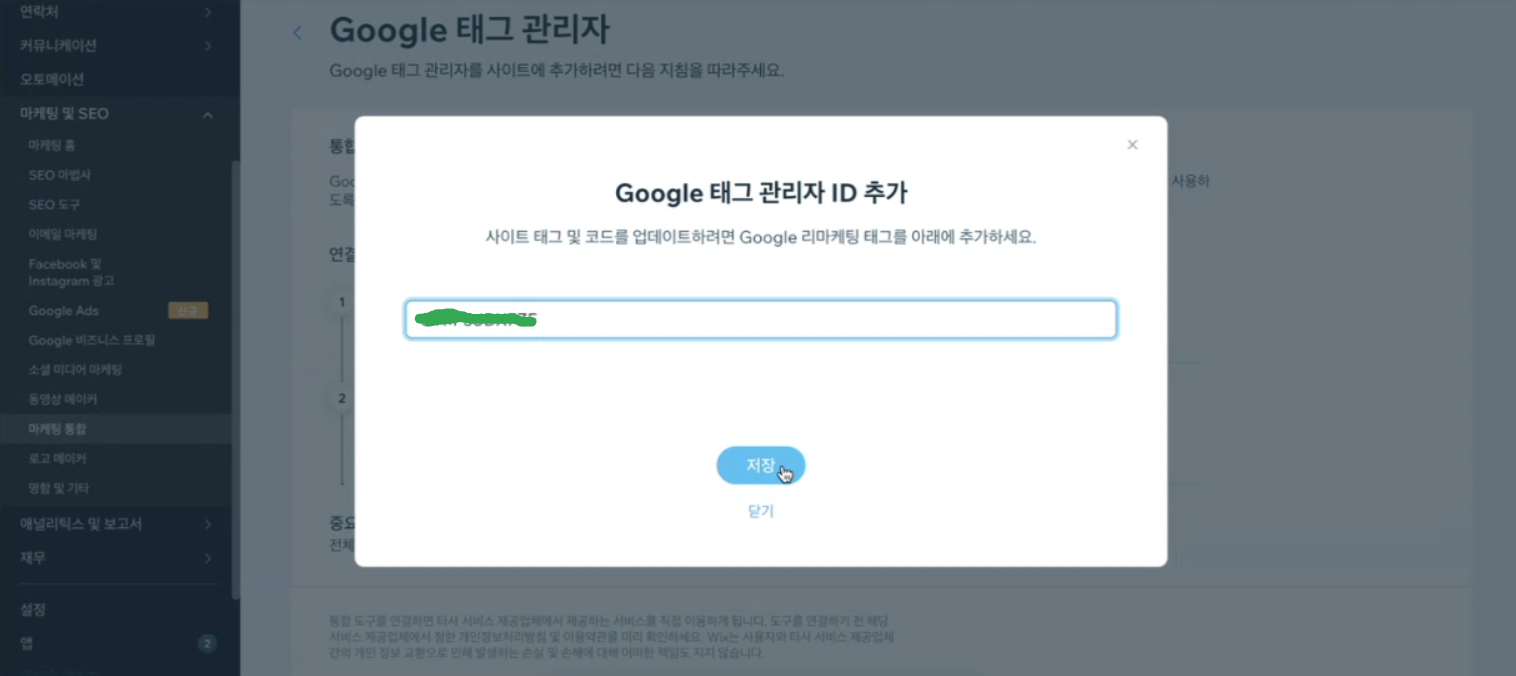Go back using the arrow beside Google 태그 관리자
1516x676 pixels.
297,33
